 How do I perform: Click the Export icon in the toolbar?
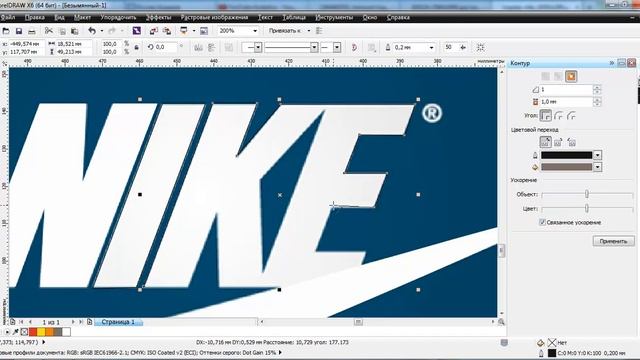click(x=167, y=31)
